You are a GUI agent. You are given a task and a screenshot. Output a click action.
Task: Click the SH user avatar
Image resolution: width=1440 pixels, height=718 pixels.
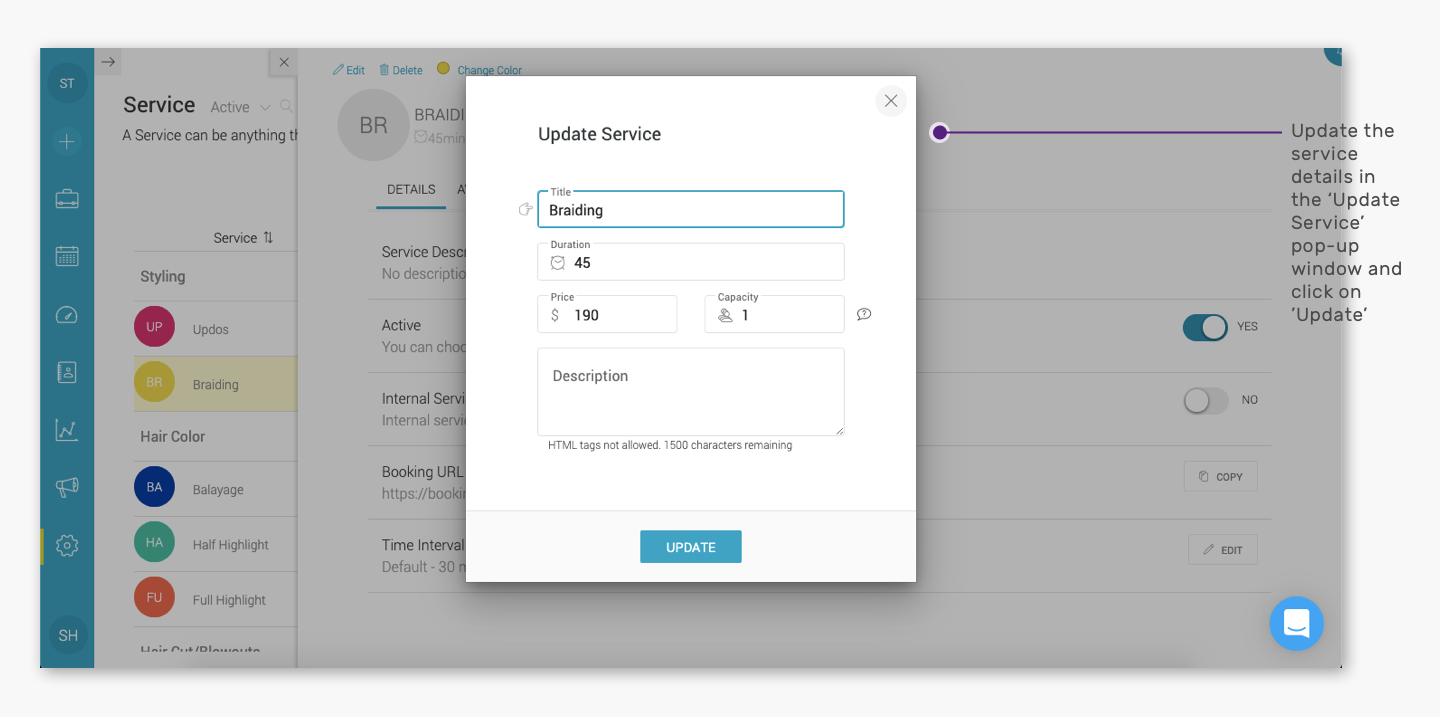[x=68, y=635]
